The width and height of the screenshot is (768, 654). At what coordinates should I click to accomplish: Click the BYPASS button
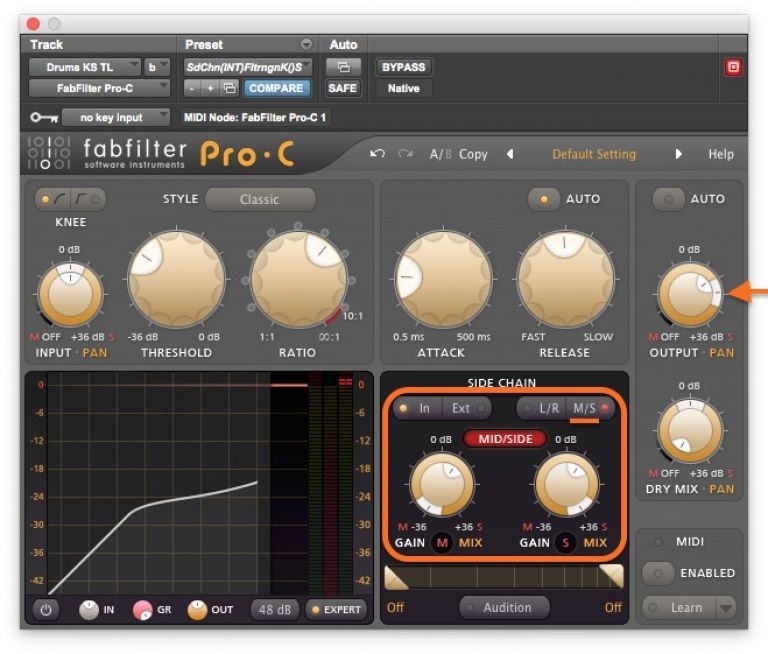[x=404, y=67]
